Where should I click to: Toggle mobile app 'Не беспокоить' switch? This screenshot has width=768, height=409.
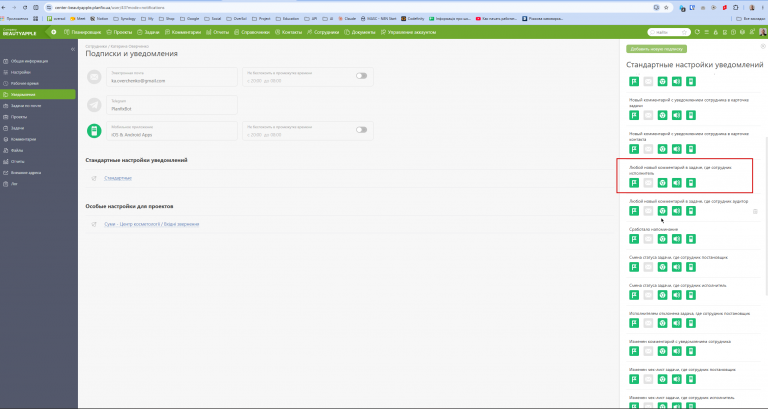[x=361, y=130]
